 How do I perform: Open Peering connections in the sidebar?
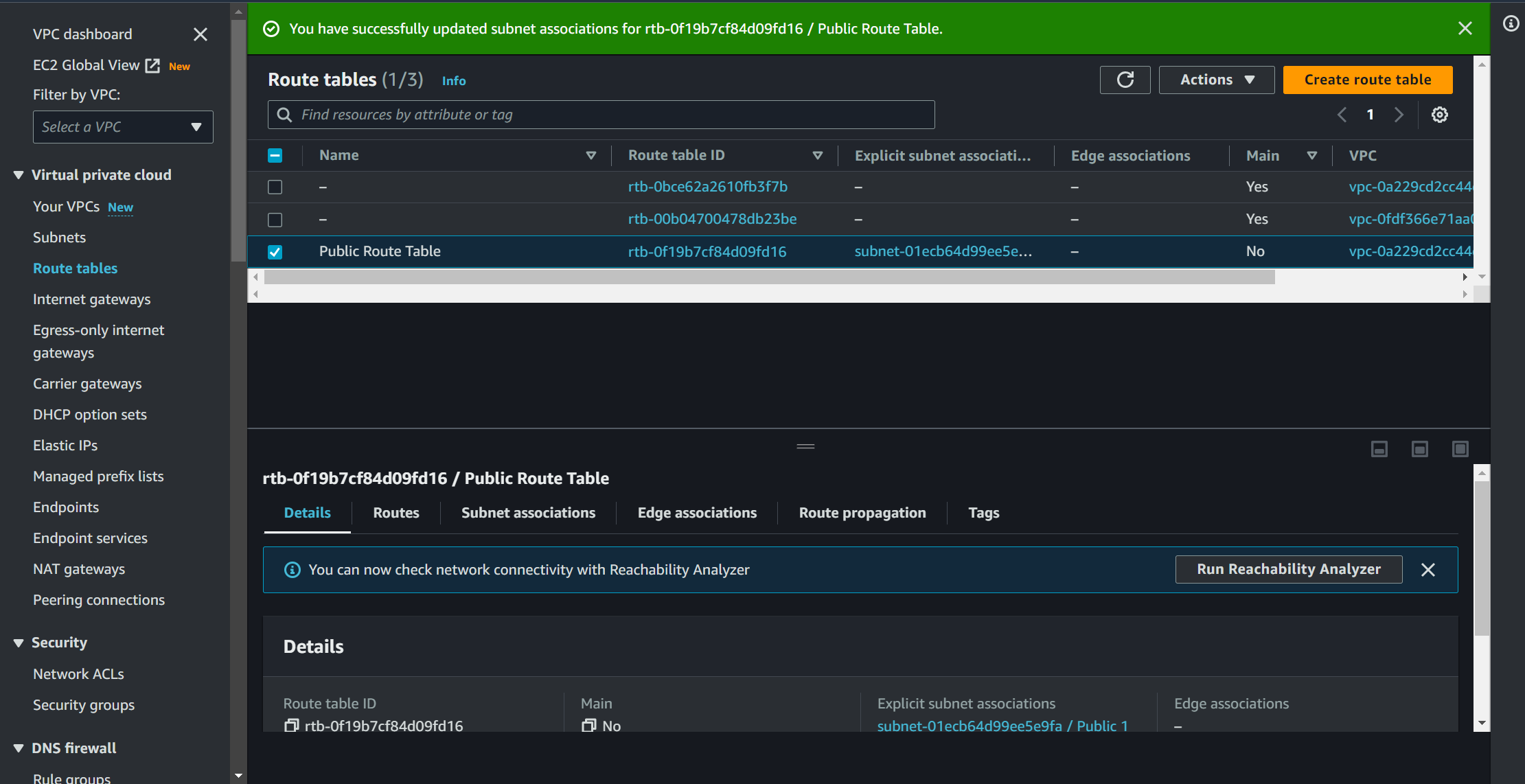click(99, 600)
